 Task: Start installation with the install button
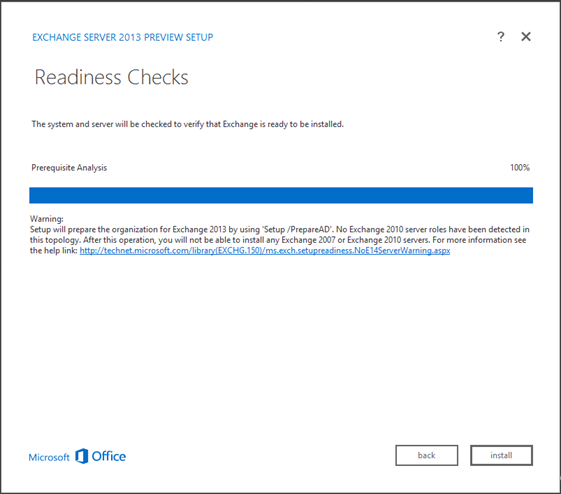[x=501, y=455]
